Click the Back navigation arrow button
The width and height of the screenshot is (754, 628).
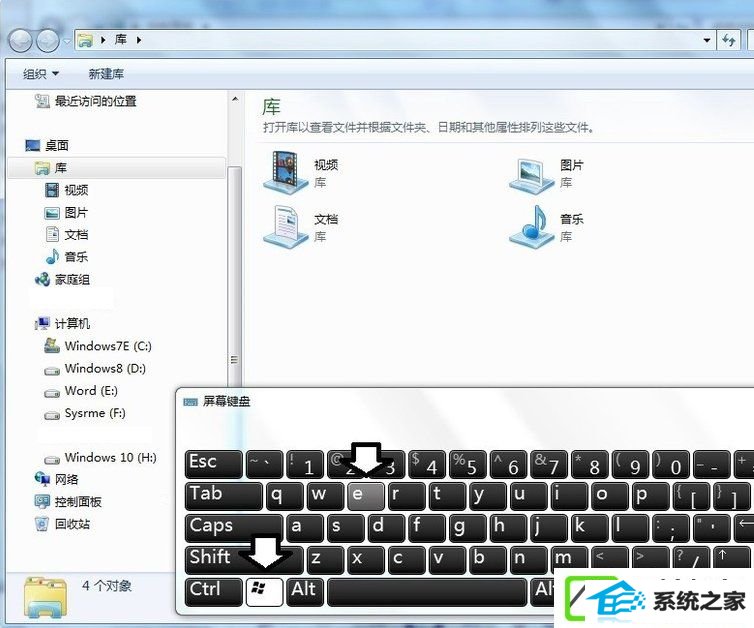(x=21, y=40)
